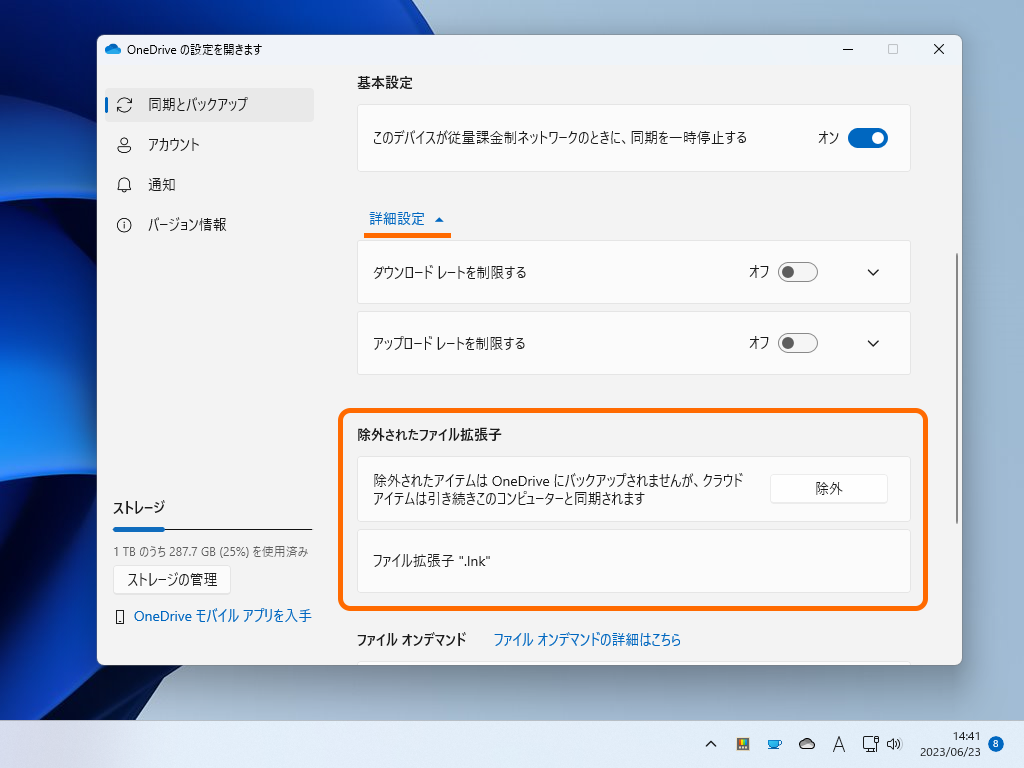Click the OneDrive cloud logo in title bar
1024x768 pixels.
(x=113, y=48)
